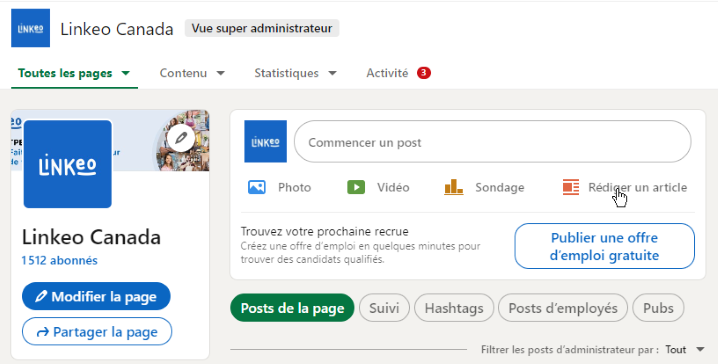Click Modifier la page button
This screenshot has width=718, height=364.
96,296
